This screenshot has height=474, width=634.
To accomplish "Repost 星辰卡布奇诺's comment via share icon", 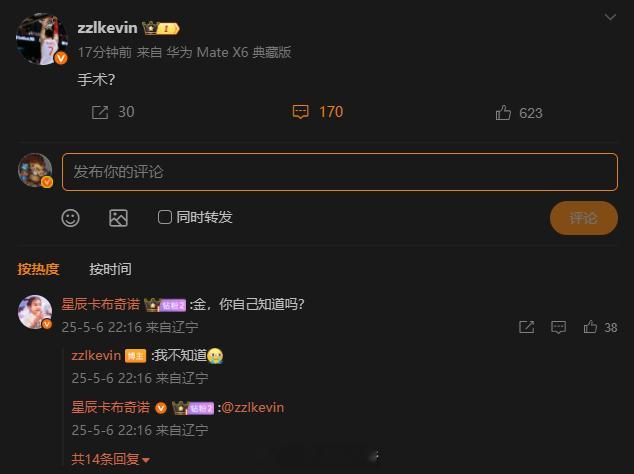I will click(x=526, y=327).
